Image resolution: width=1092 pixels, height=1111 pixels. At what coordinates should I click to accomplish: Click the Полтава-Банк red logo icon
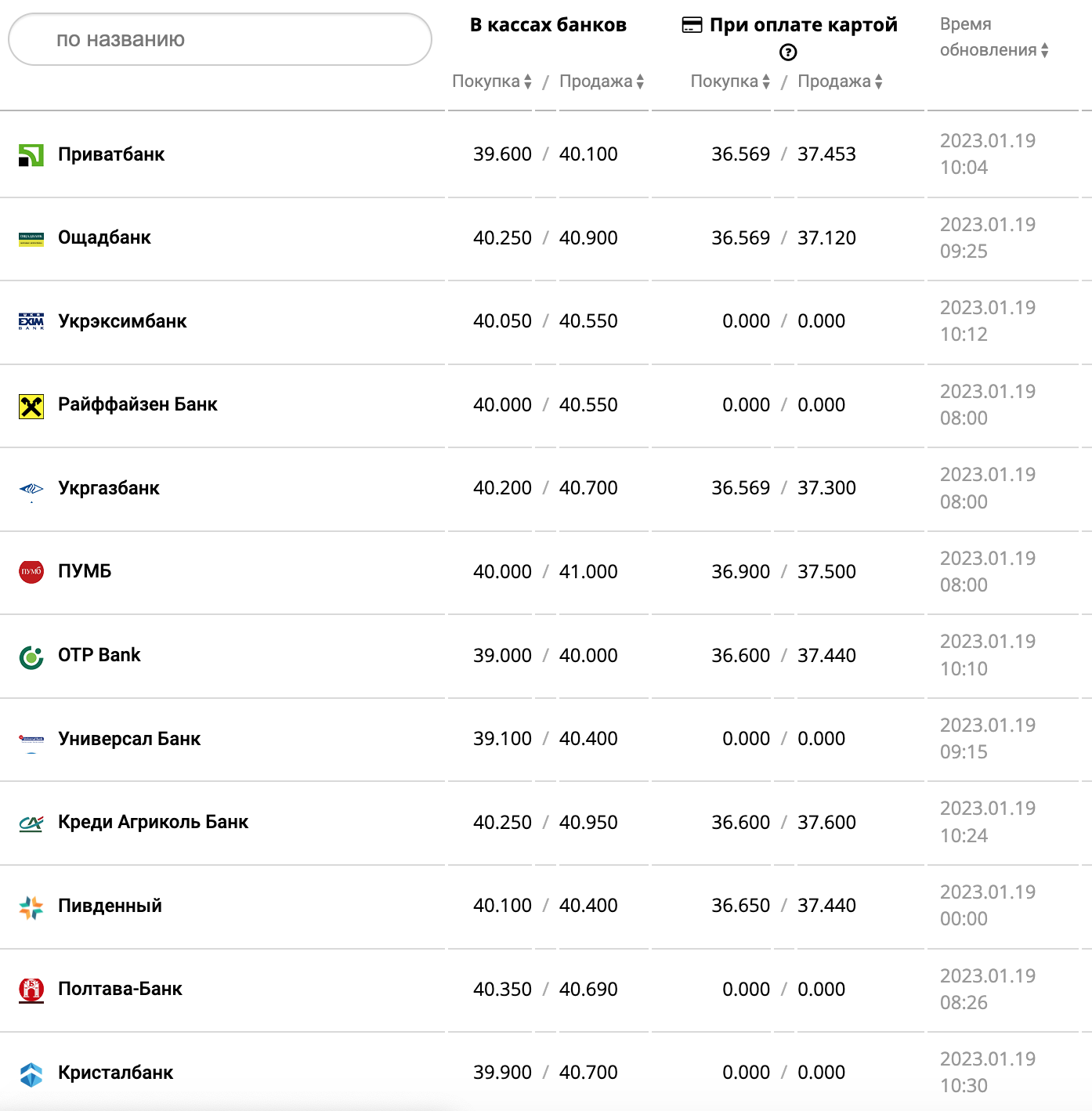31,990
